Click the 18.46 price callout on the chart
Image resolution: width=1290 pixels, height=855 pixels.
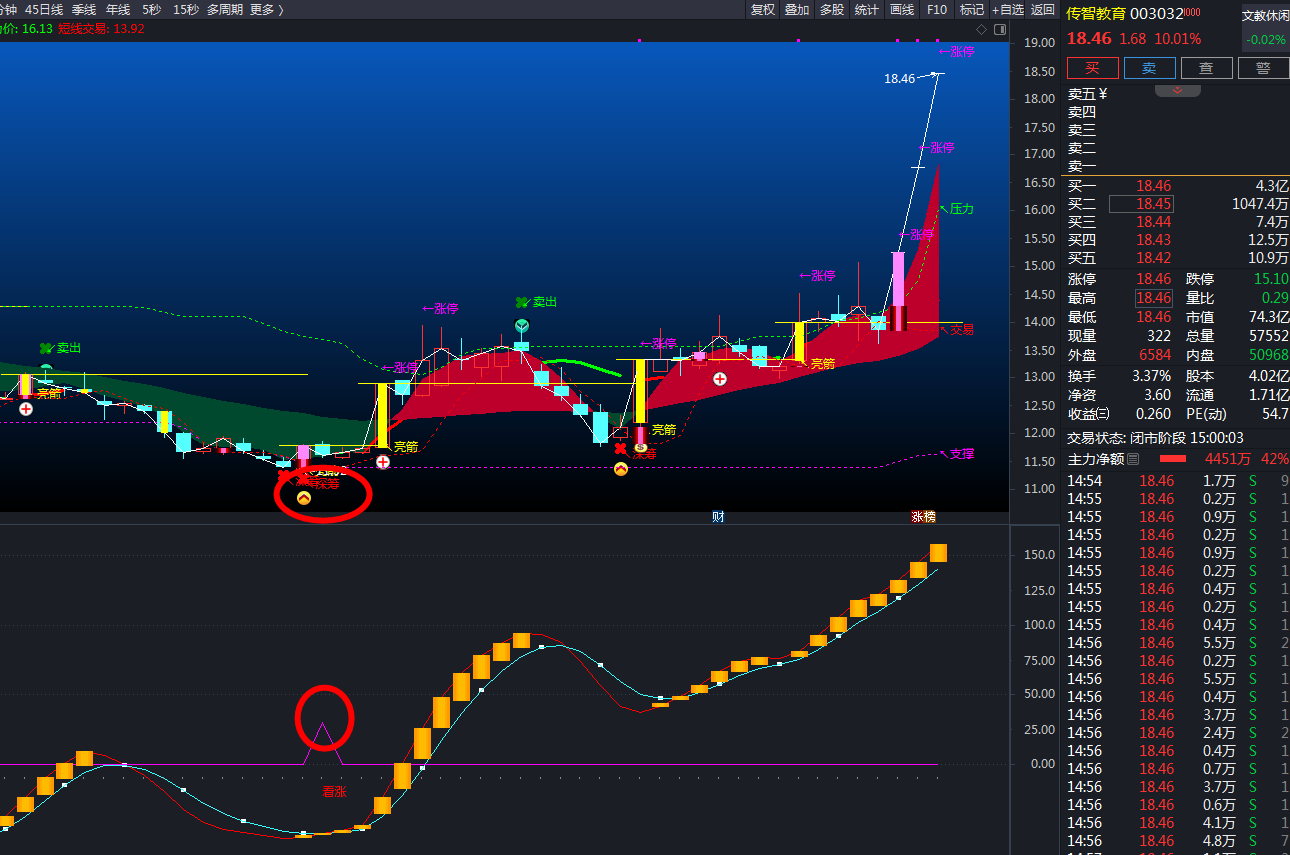(x=899, y=78)
